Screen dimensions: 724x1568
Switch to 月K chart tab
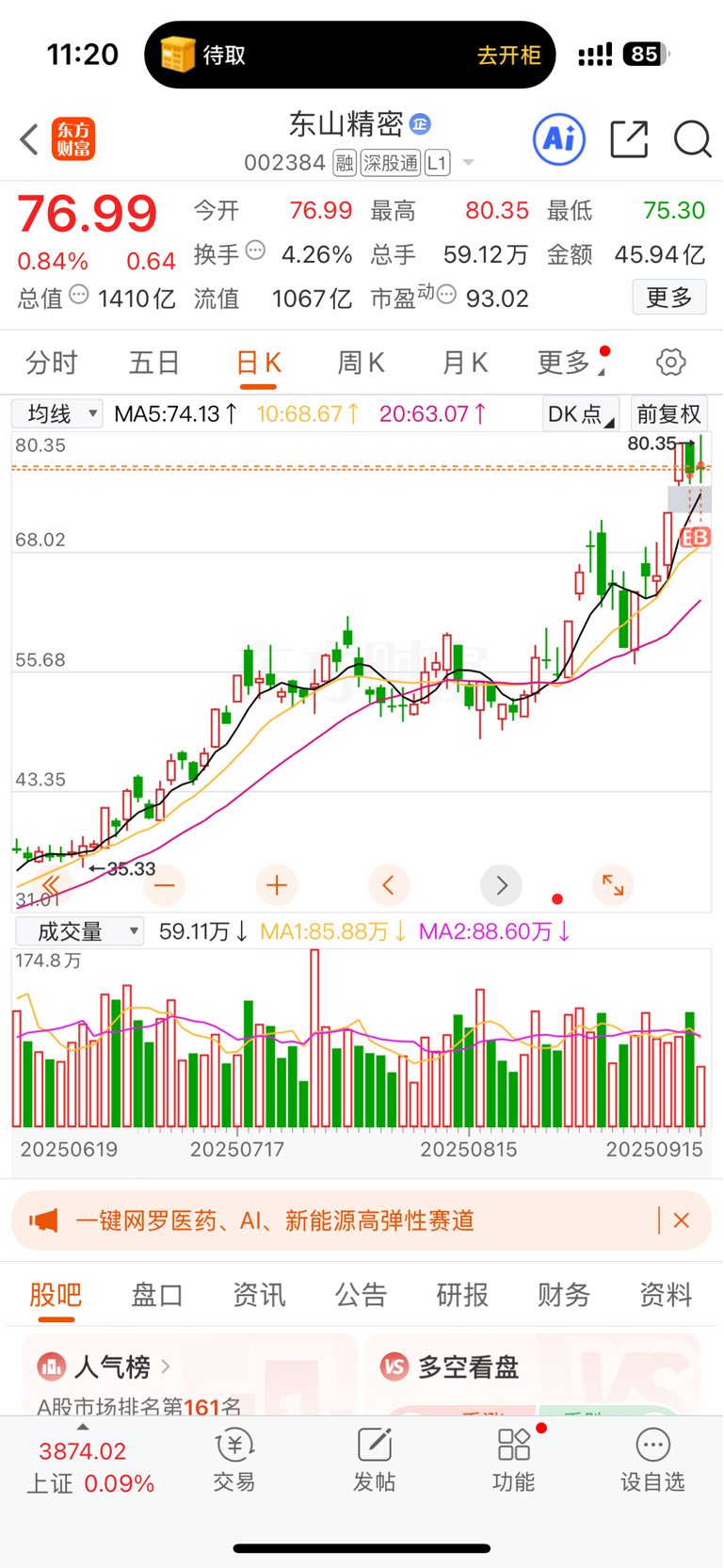pos(465,363)
